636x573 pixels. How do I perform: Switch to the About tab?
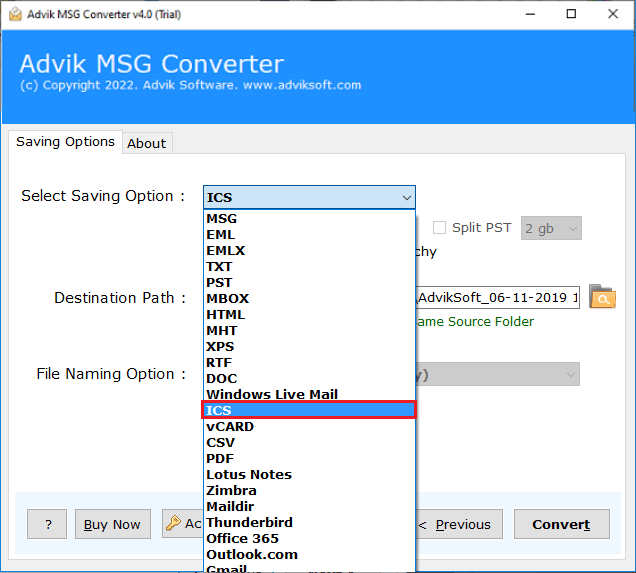coord(146,143)
